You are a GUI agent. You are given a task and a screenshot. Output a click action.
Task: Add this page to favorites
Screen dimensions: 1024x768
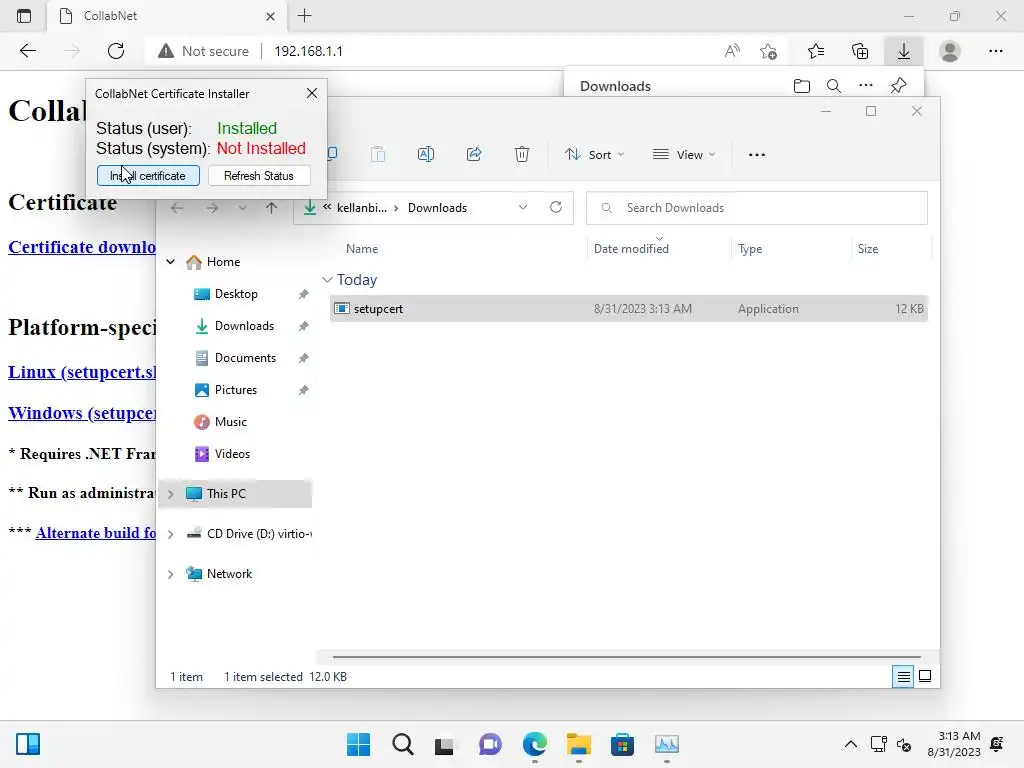coord(769,51)
